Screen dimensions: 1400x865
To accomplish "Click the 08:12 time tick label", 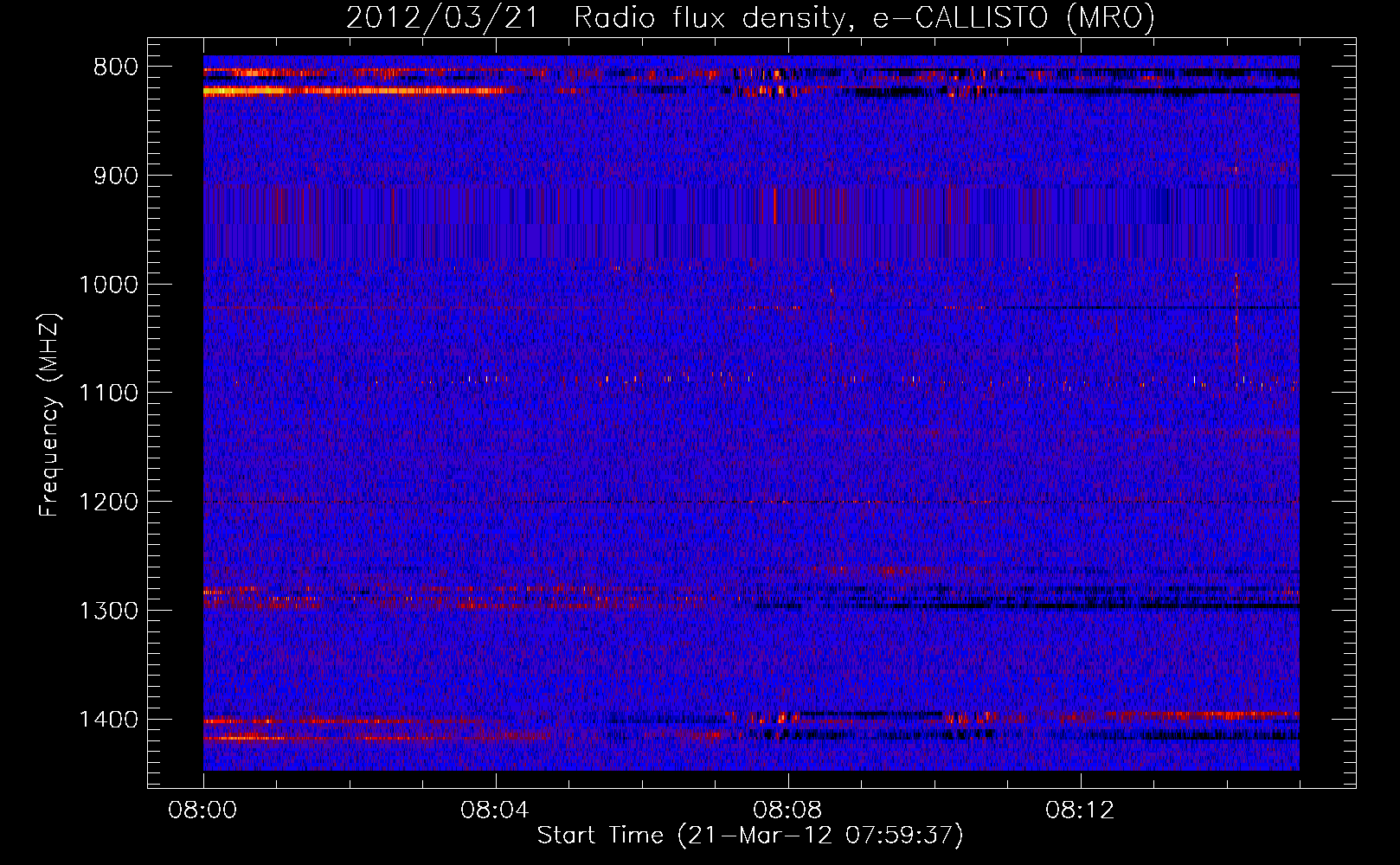I will [1080, 811].
